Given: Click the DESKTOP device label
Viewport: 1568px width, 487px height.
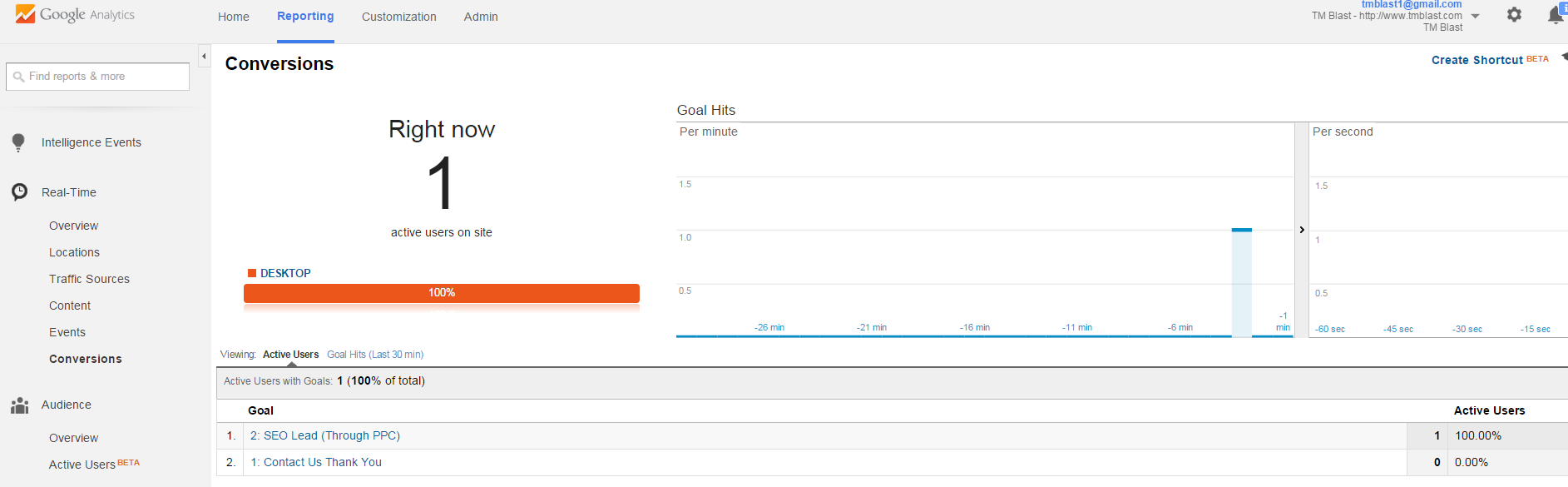Looking at the screenshot, I should tap(285, 273).
